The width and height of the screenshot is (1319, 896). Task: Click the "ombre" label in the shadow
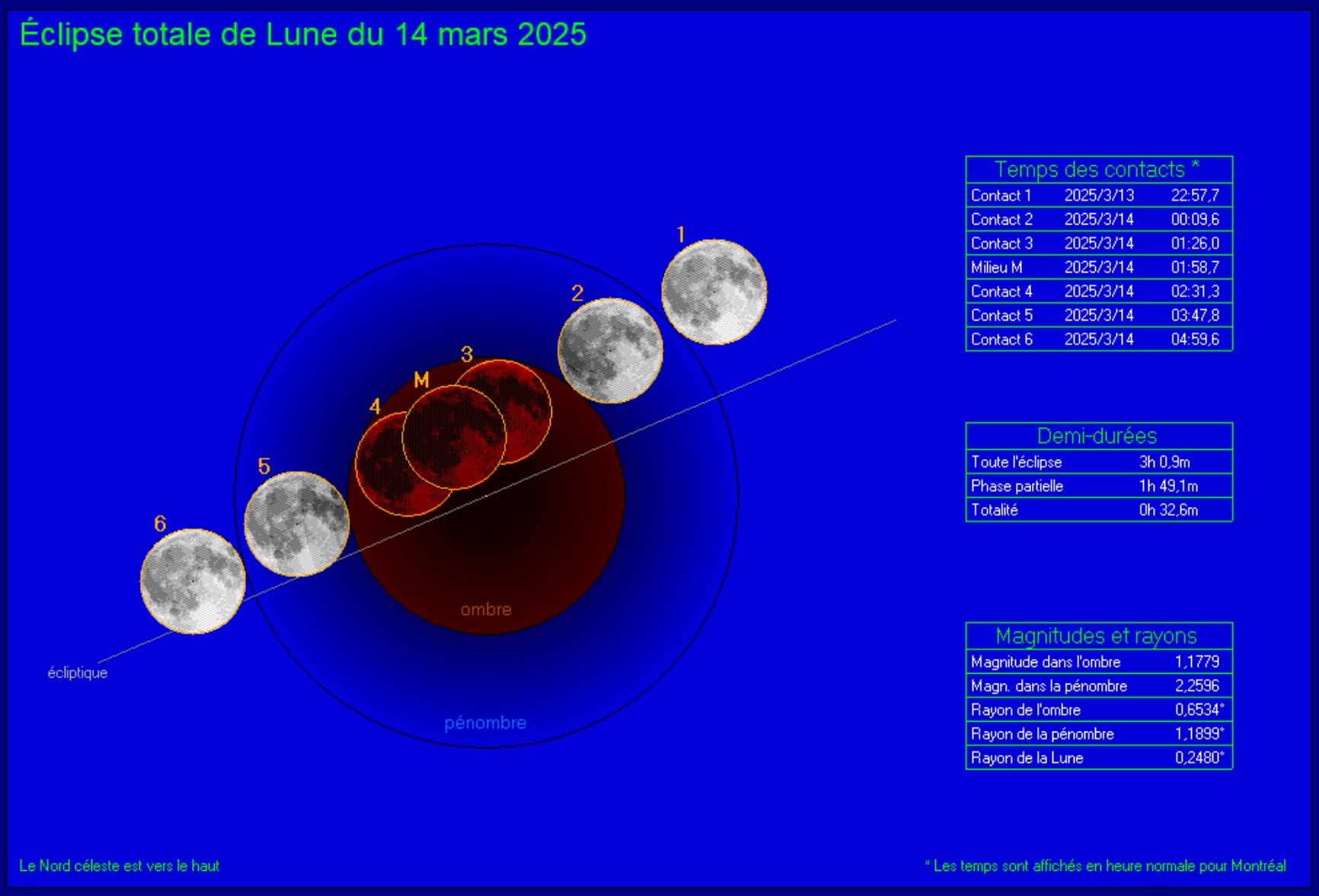[486, 610]
